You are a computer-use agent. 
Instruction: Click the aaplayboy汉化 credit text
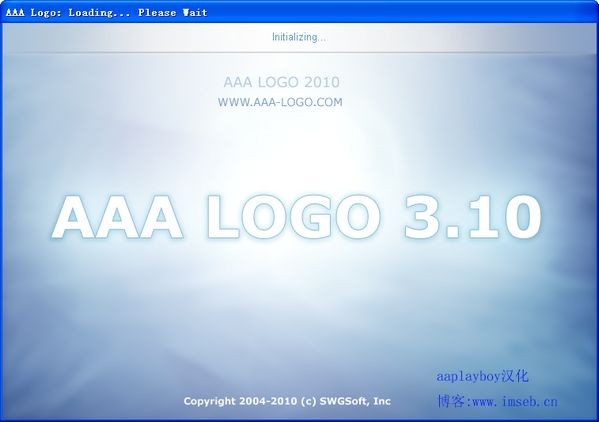(482, 377)
